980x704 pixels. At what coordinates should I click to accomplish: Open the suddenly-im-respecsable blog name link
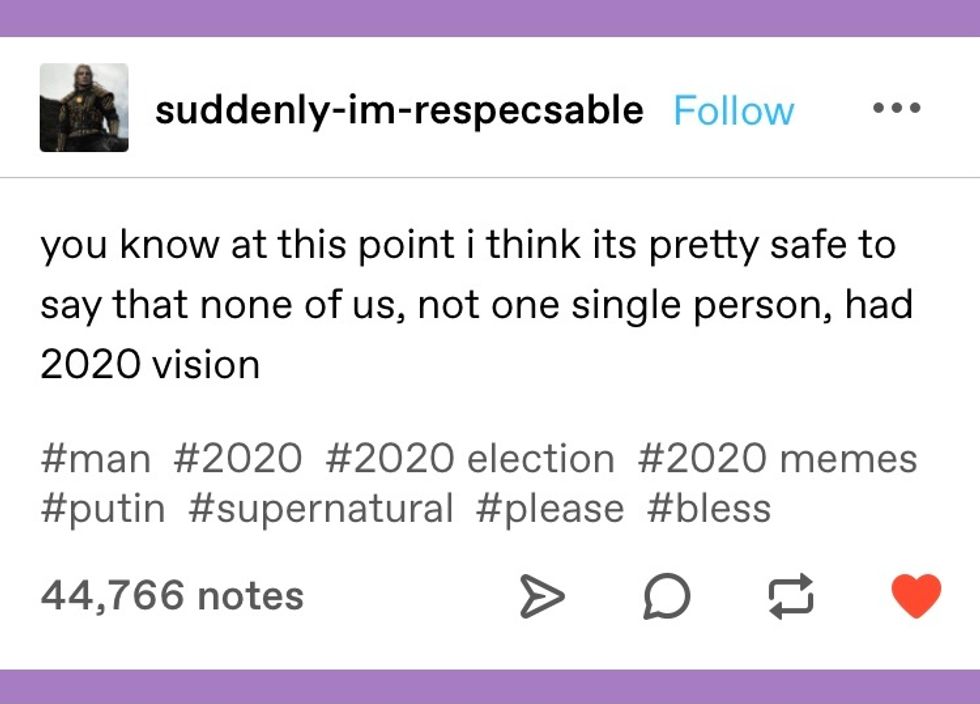399,110
